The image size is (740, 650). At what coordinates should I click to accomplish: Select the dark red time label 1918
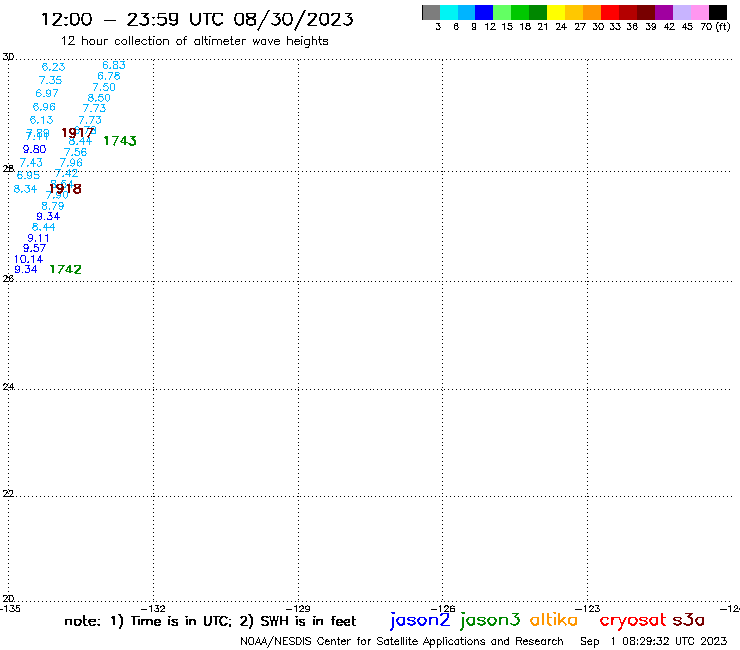[x=65, y=189]
